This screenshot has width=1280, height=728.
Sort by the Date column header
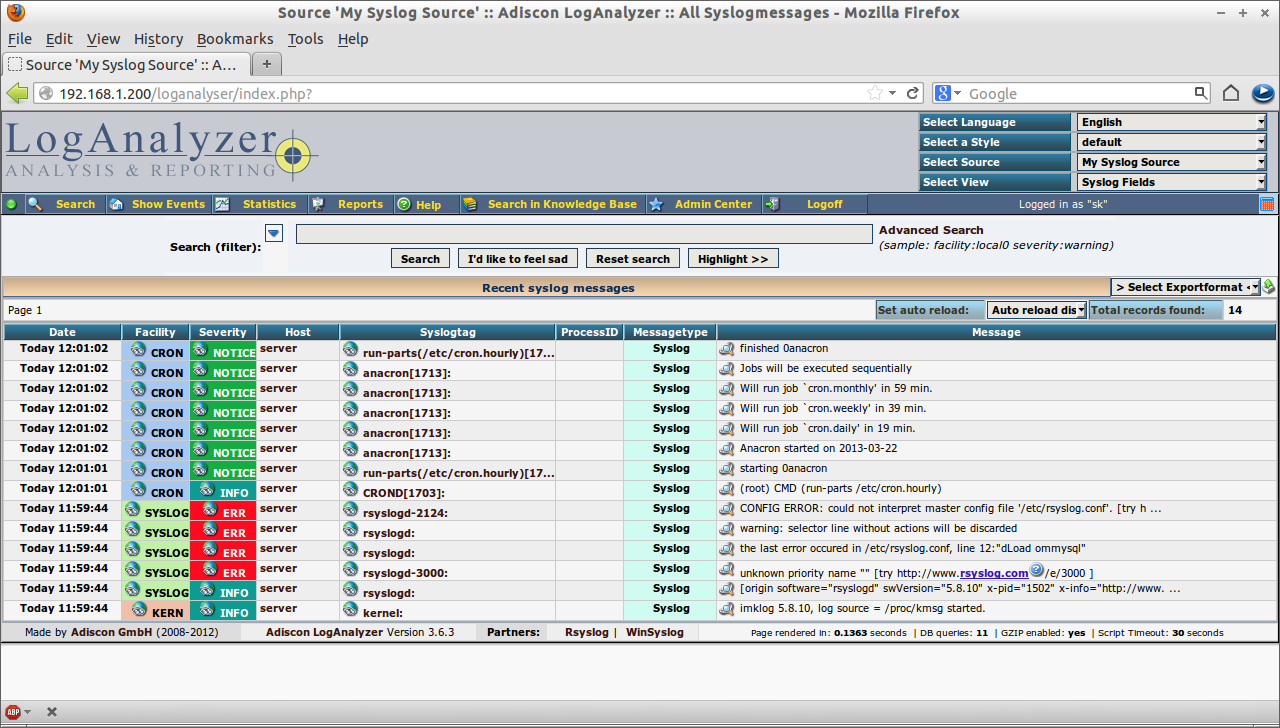coord(62,332)
